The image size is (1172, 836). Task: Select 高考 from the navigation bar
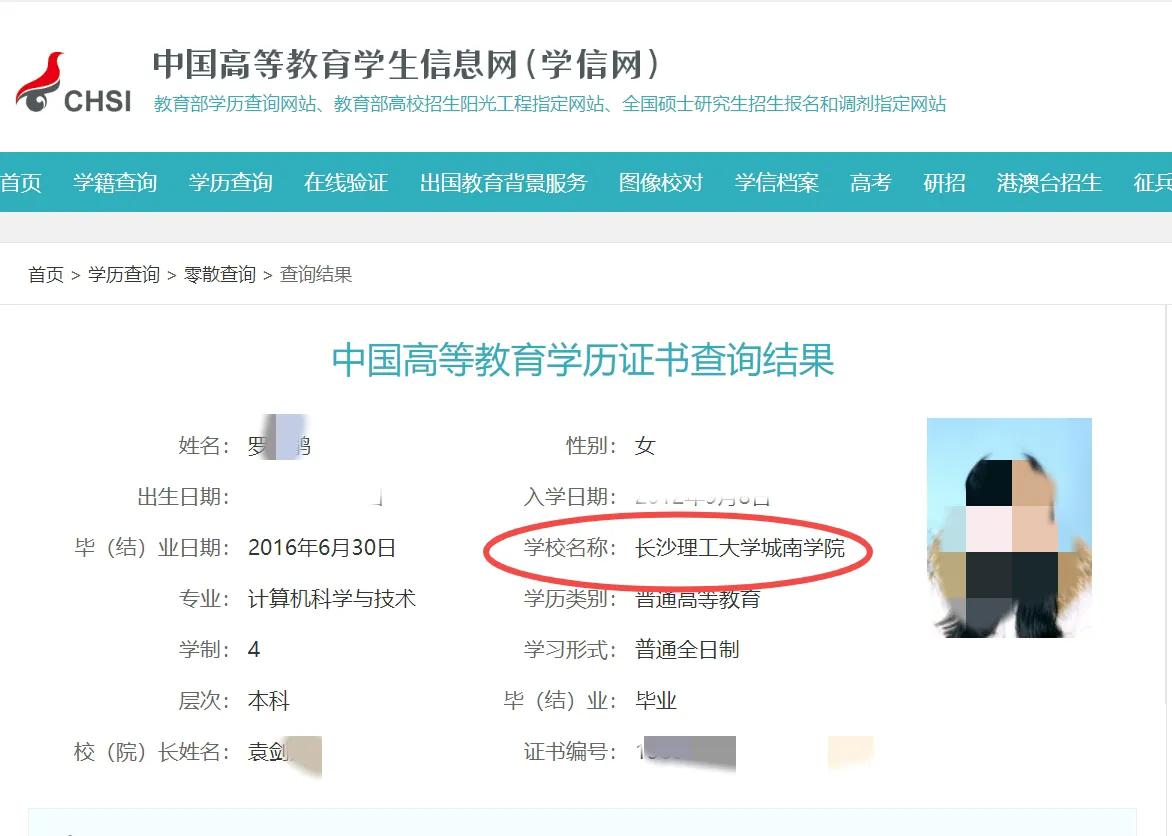point(869,183)
